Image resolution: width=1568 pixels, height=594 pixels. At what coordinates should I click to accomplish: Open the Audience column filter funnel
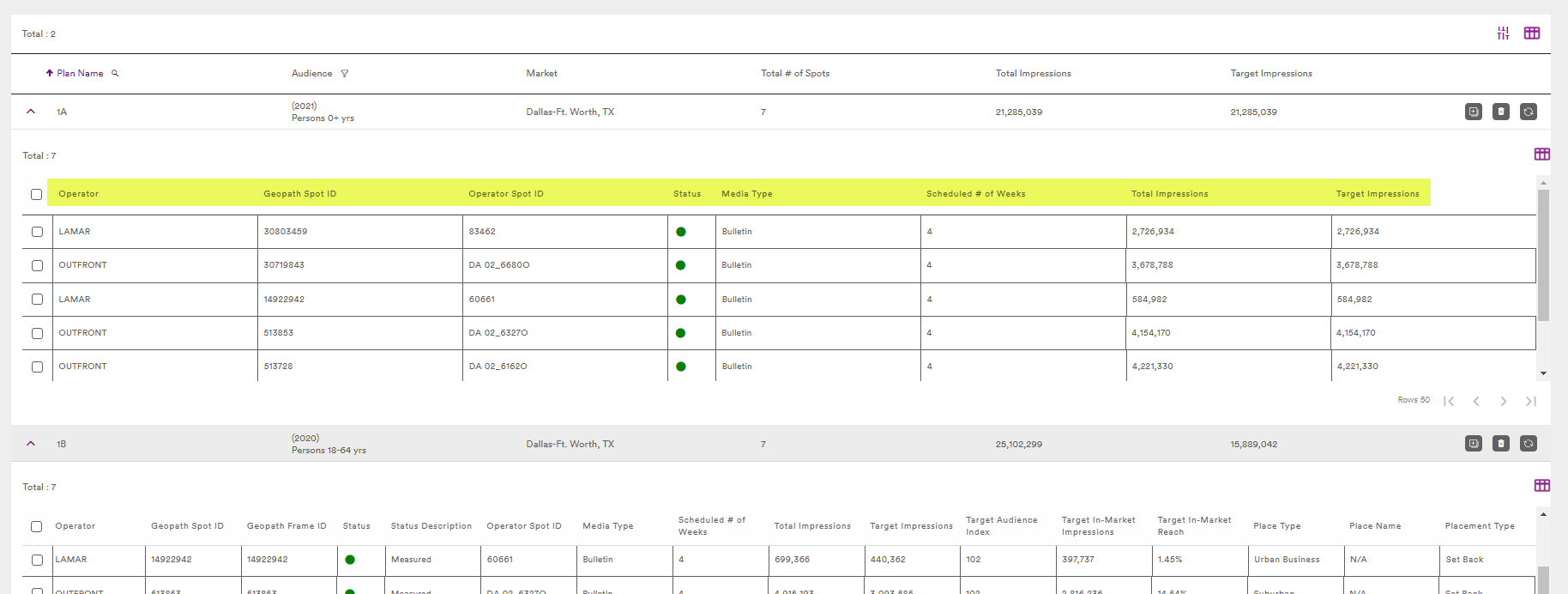(x=345, y=74)
